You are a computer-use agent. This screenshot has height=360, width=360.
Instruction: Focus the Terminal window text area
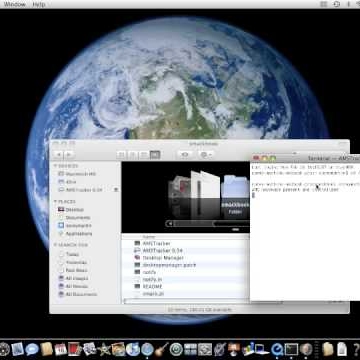(305, 232)
